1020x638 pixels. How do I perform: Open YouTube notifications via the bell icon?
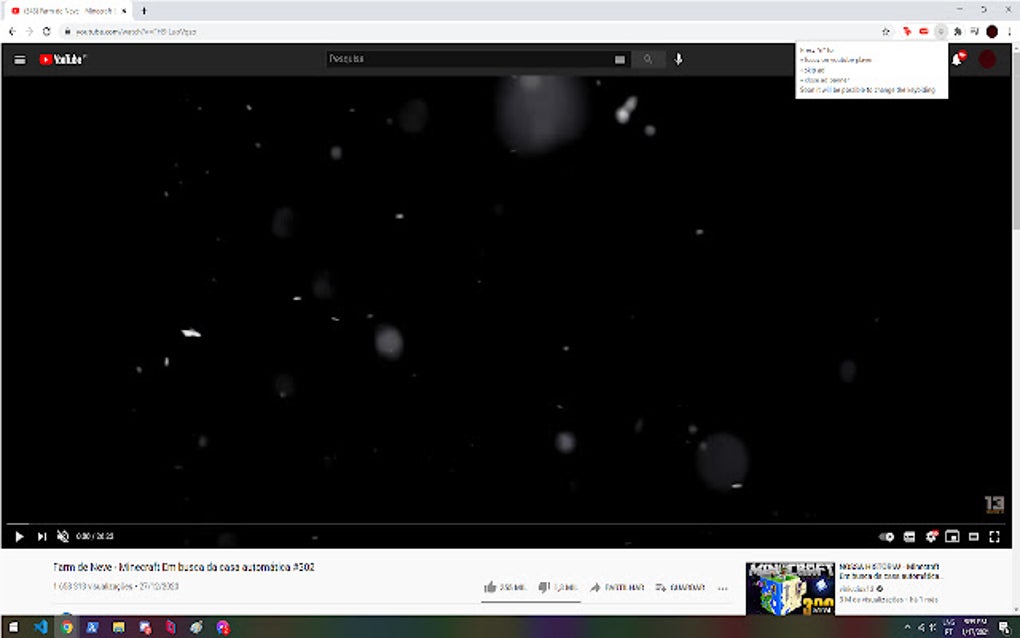point(957,59)
